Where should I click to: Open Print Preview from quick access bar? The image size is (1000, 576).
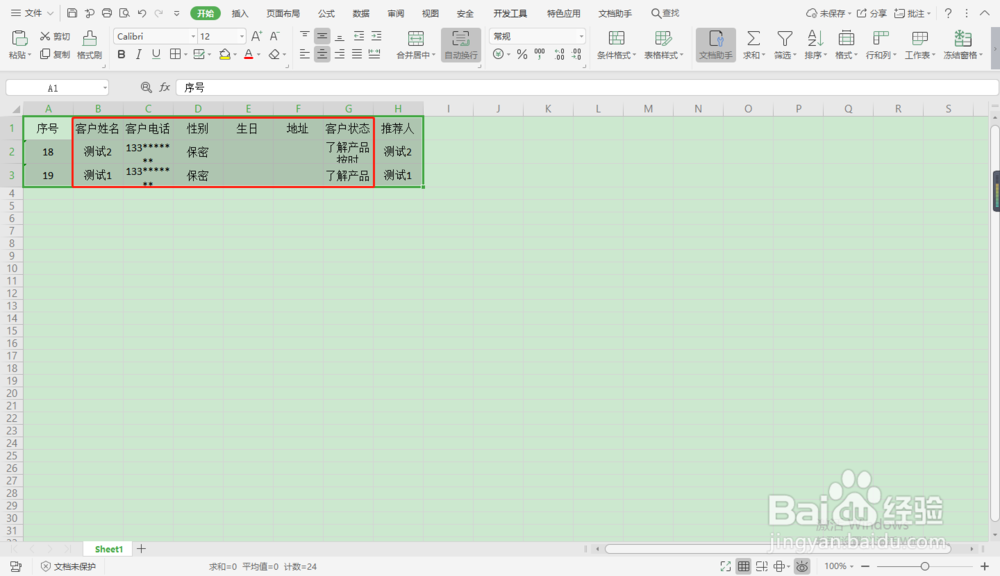[x=124, y=13]
